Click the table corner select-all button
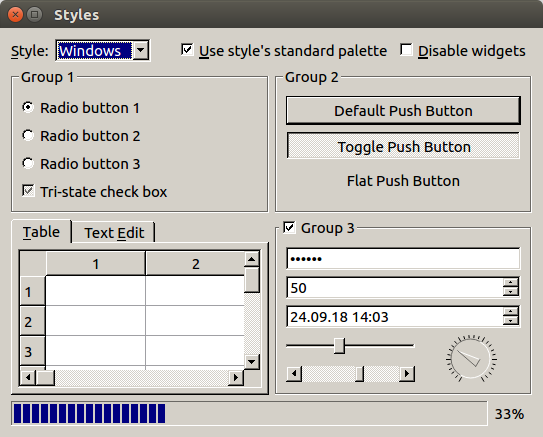The width and height of the screenshot is (543, 437). coord(33,264)
